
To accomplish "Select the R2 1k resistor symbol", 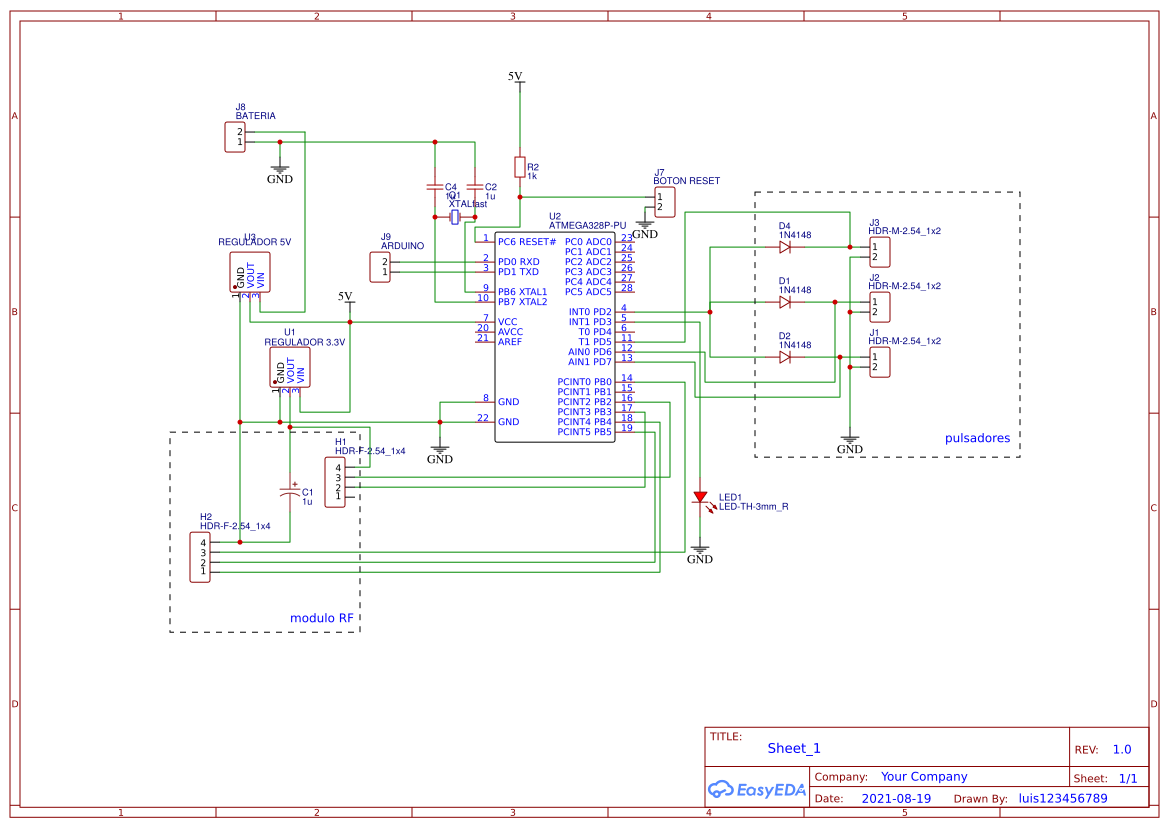I will tap(520, 168).
